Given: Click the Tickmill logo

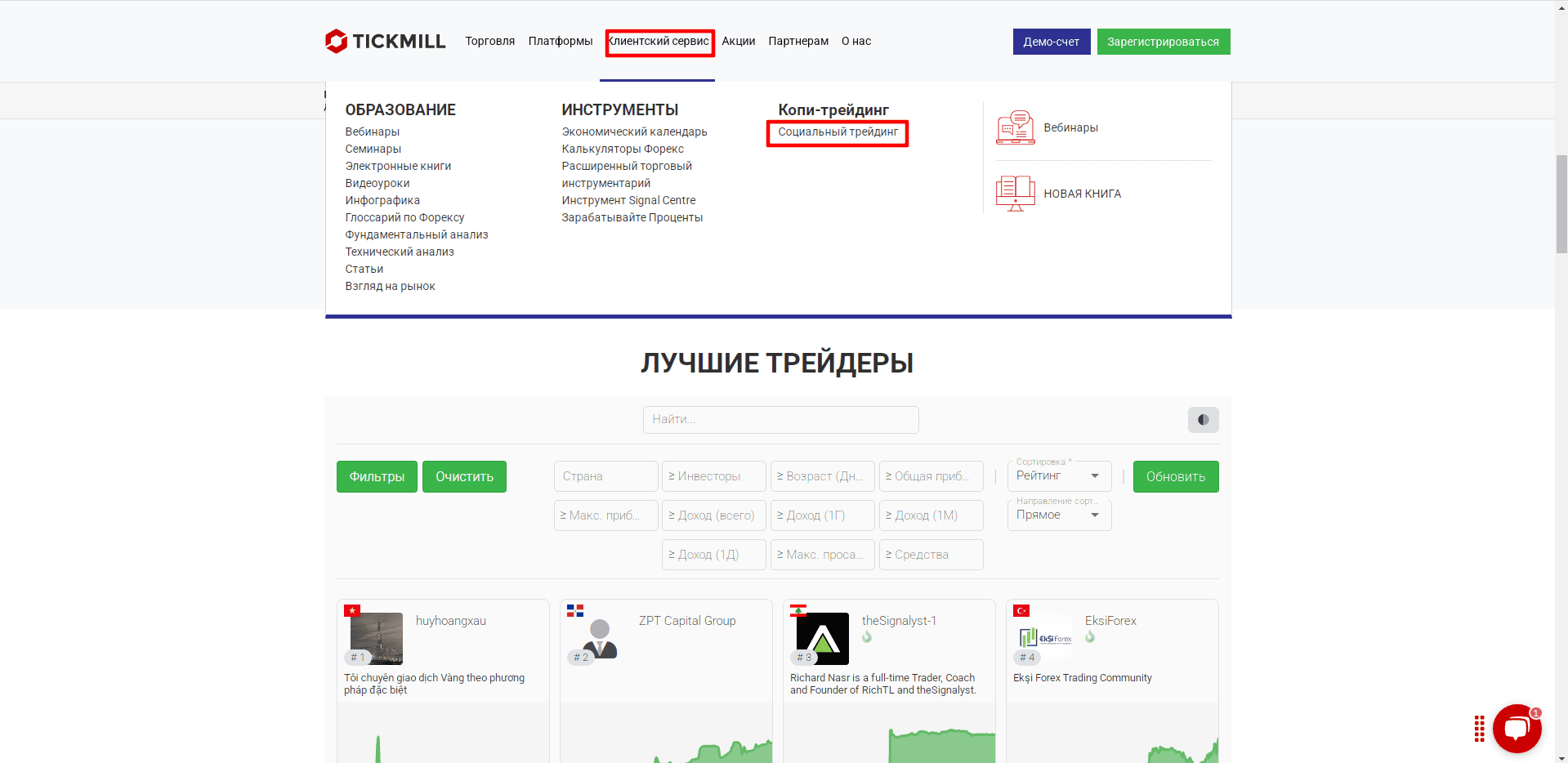Looking at the screenshot, I should coord(385,41).
